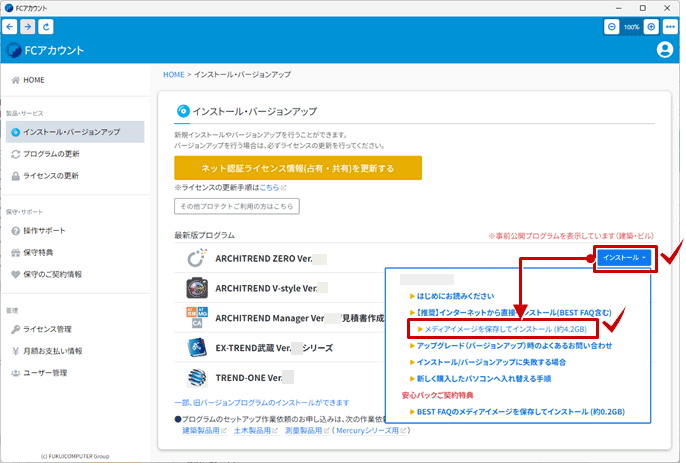This screenshot has height=463, width=686.
Task: Click the ARCHITREND ZERO product icon
Action: click(197, 258)
